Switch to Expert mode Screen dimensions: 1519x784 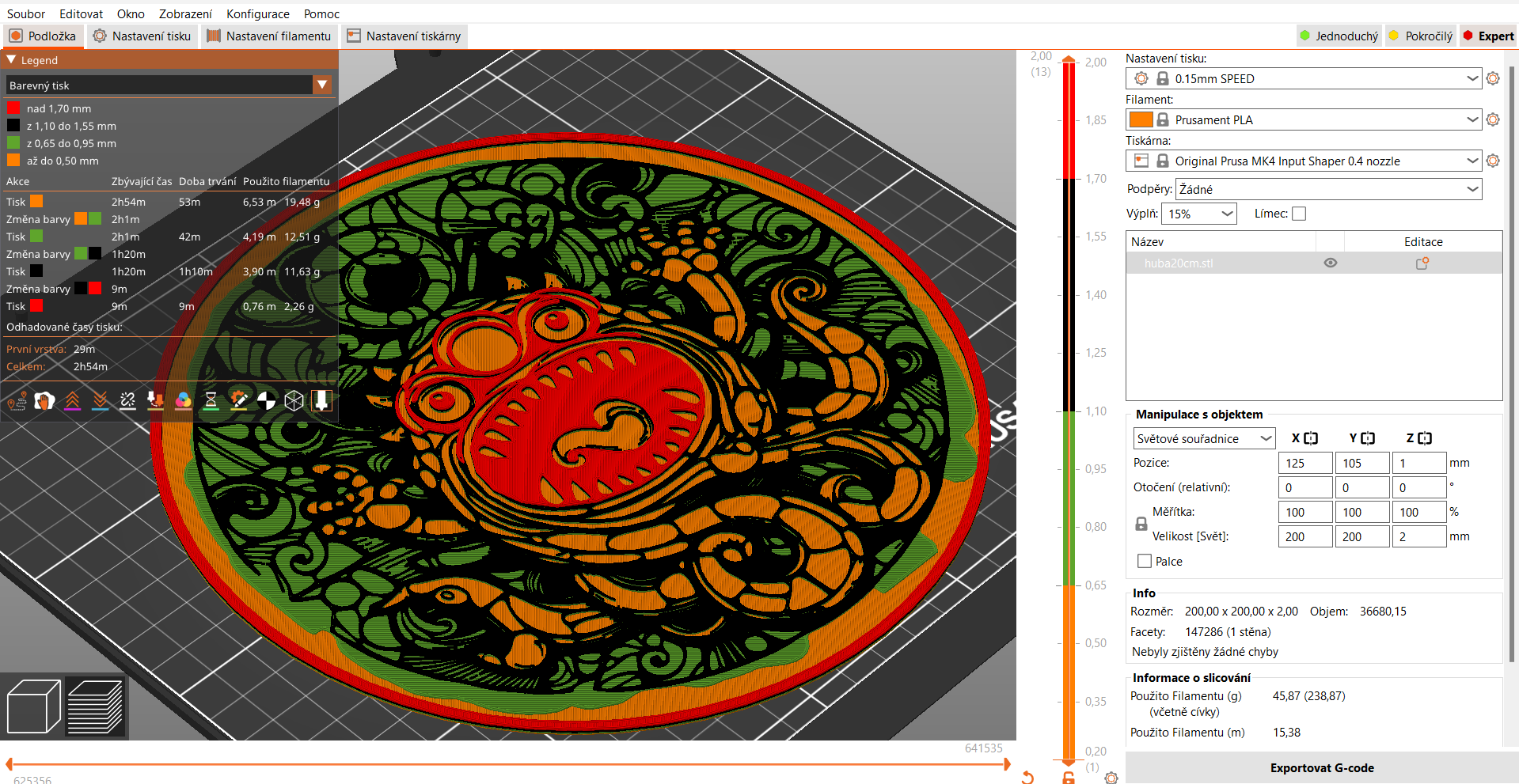(x=1488, y=36)
